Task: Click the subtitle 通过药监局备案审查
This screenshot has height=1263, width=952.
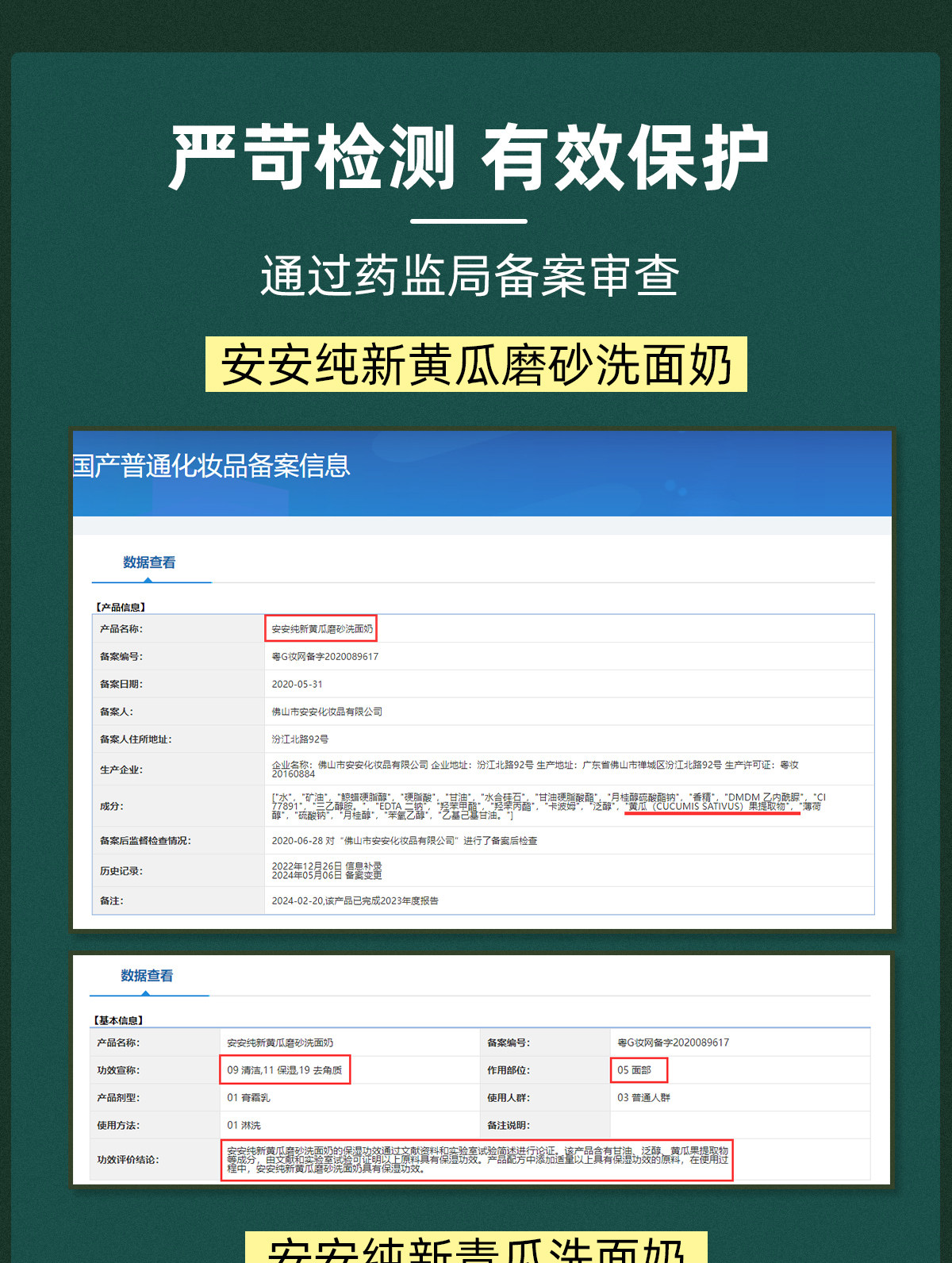Action: [470, 276]
